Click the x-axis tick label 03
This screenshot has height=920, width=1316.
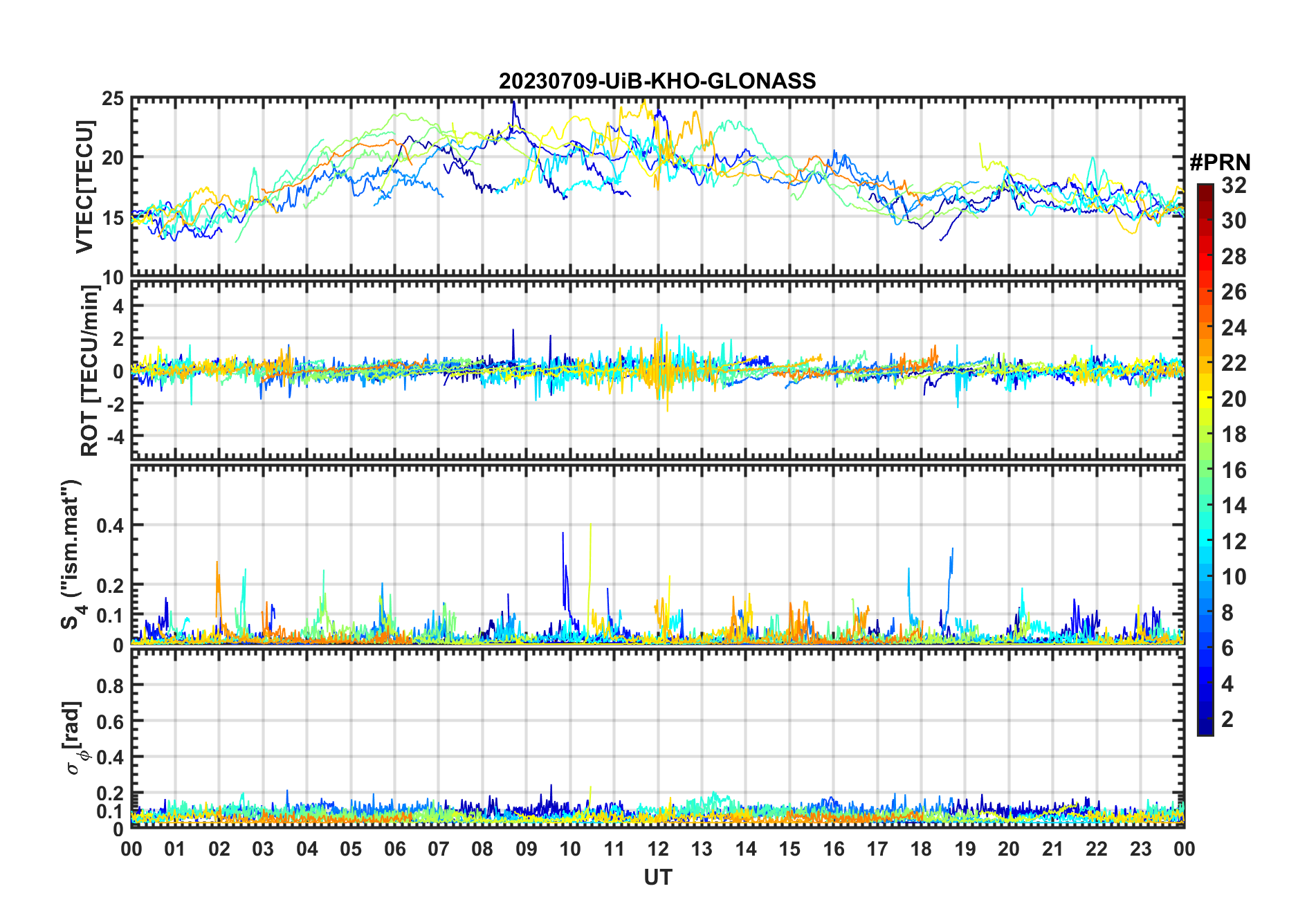(x=263, y=849)
